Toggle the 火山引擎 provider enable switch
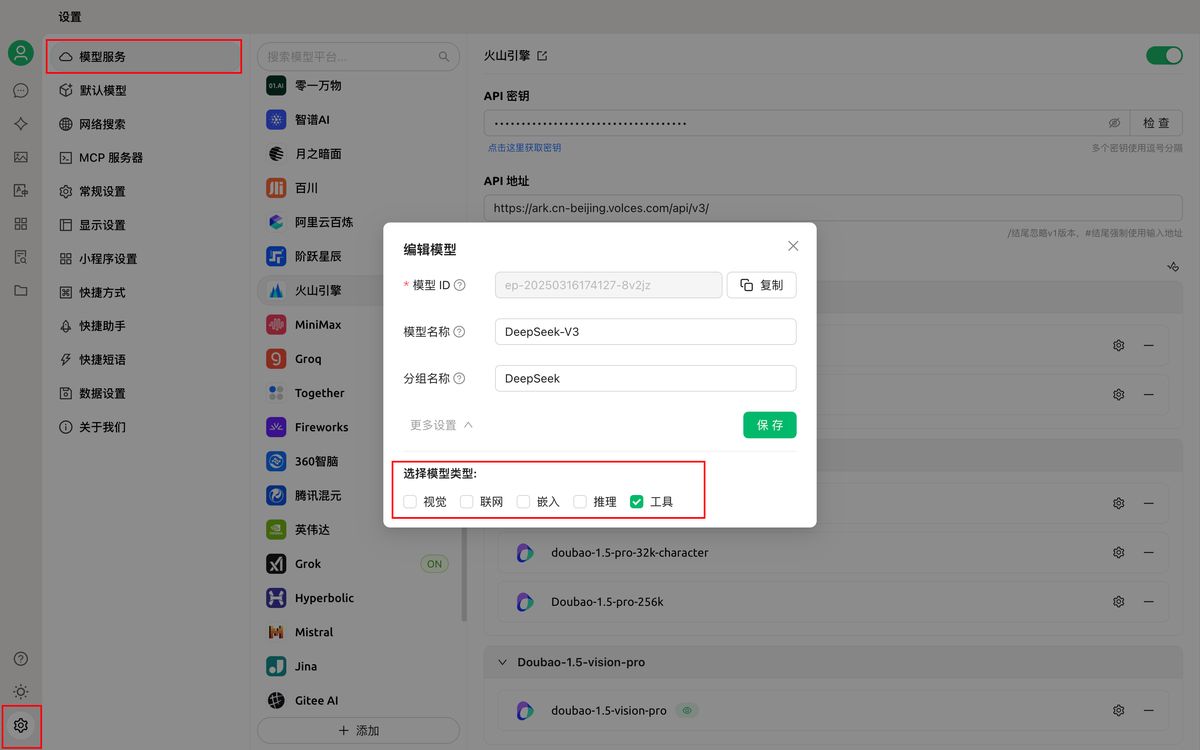The image size is (1200, 750). click(x=1164, y=56)
